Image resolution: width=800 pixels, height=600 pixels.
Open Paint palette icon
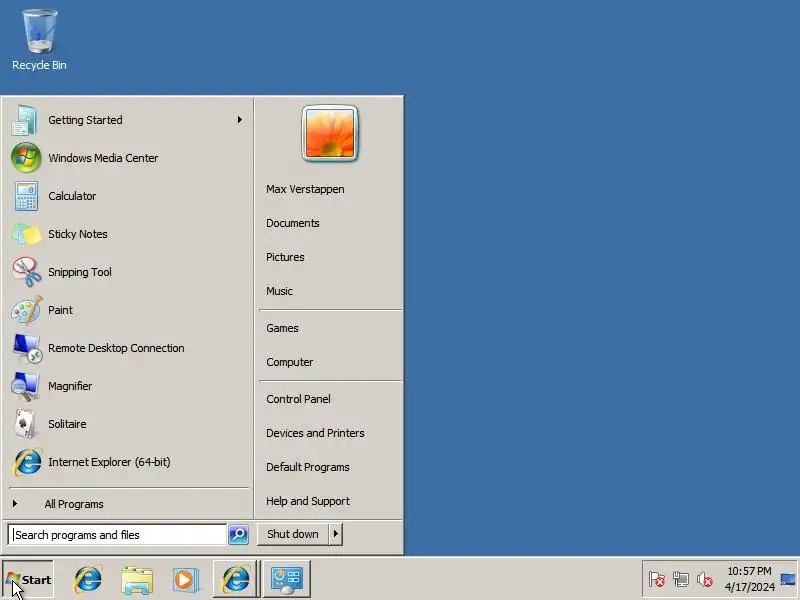point(26,310)
